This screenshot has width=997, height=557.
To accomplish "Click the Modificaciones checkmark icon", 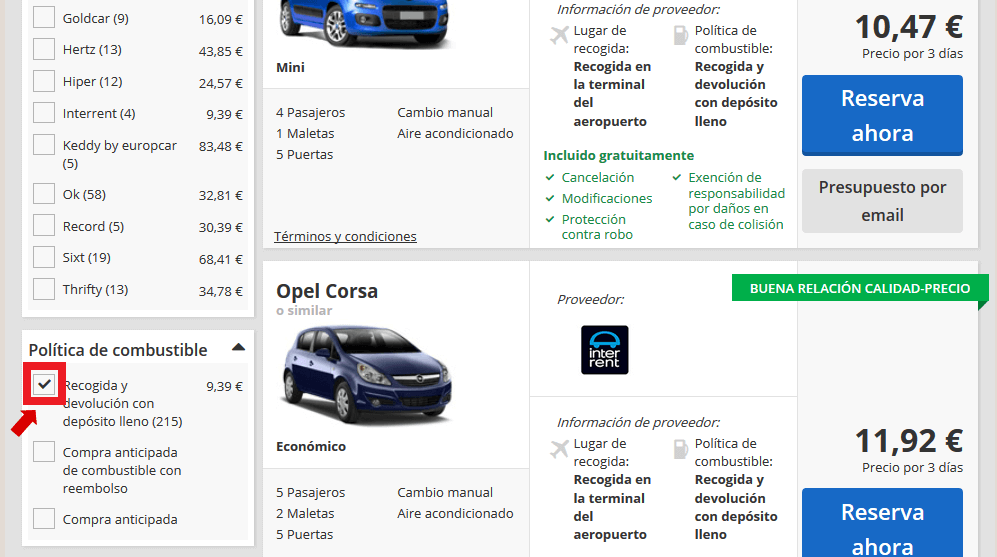I will tap(550, 198).
